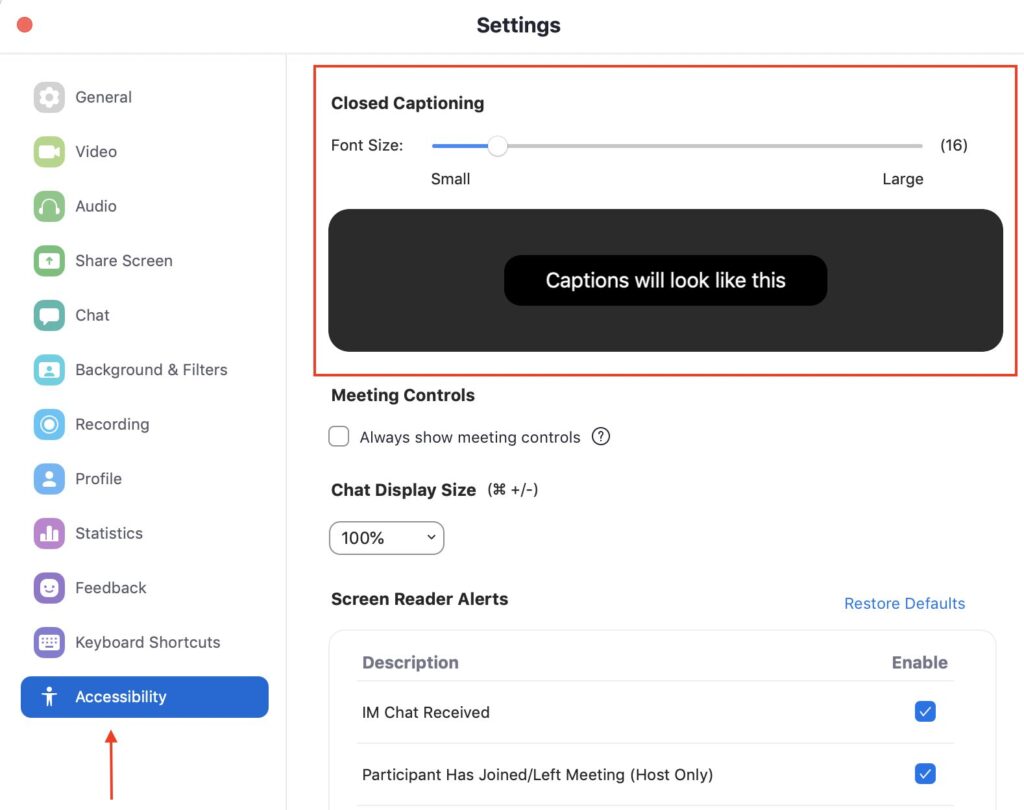Screen dimensions: 1024x810
Task: Go to Keyboard Shortcuts section
Action: 147,642
